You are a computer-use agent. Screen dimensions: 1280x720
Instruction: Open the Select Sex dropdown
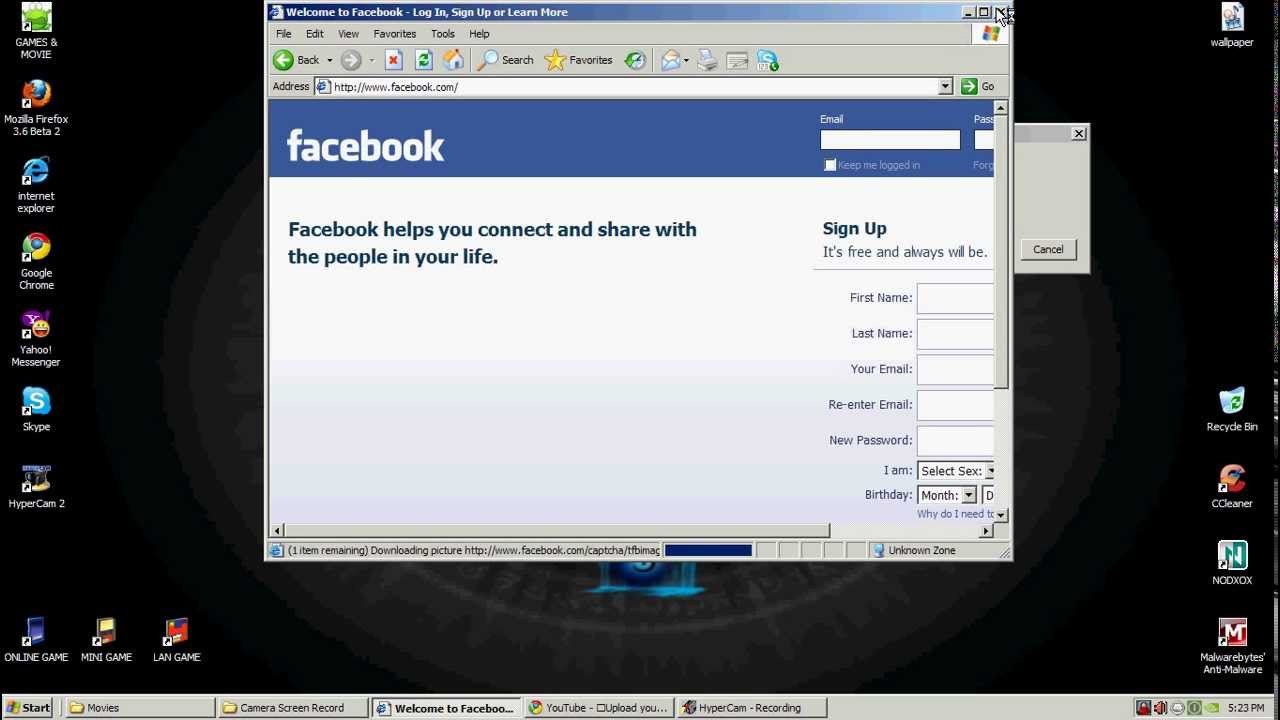point(956,471)
